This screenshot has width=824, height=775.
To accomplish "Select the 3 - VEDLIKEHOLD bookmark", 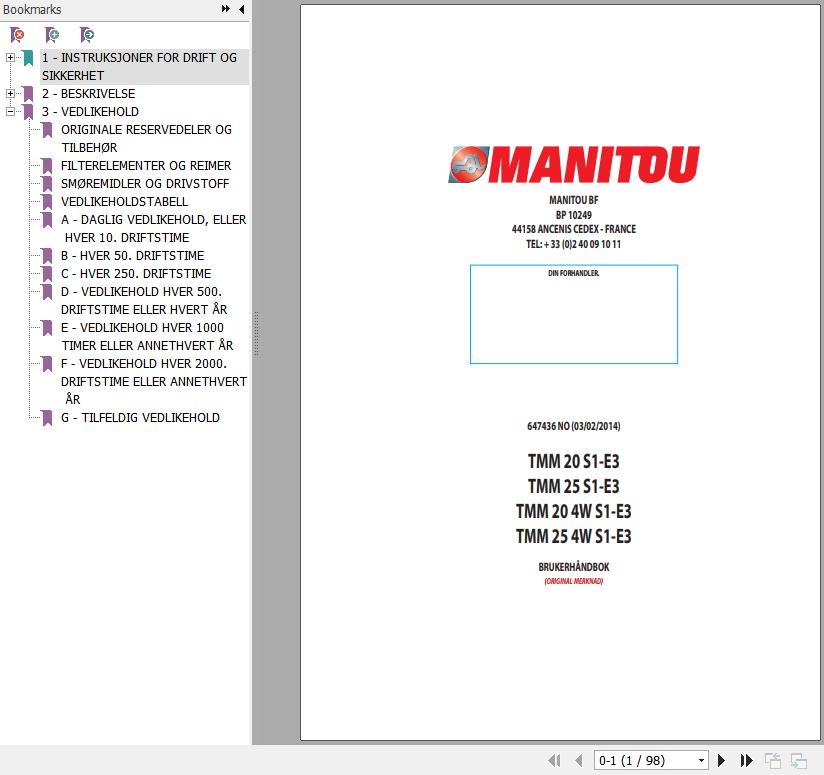I will (x=90, y=111).
